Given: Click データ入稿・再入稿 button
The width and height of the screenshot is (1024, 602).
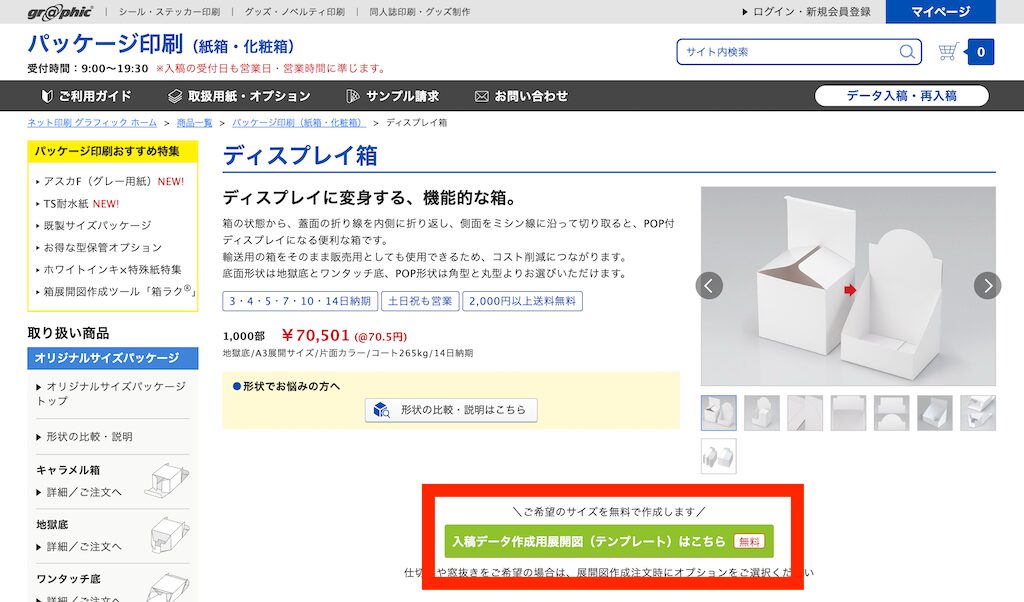Looking at the screenshot, I should click(x=901, y=96).
